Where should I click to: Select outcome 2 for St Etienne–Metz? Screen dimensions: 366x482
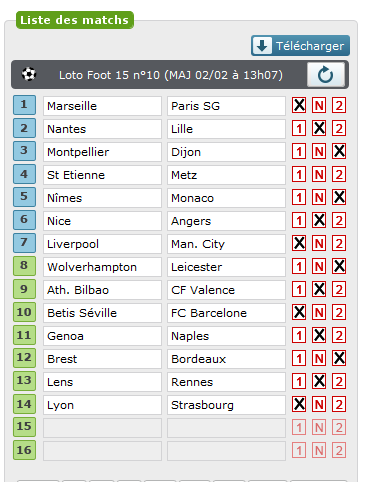[339, 175]
